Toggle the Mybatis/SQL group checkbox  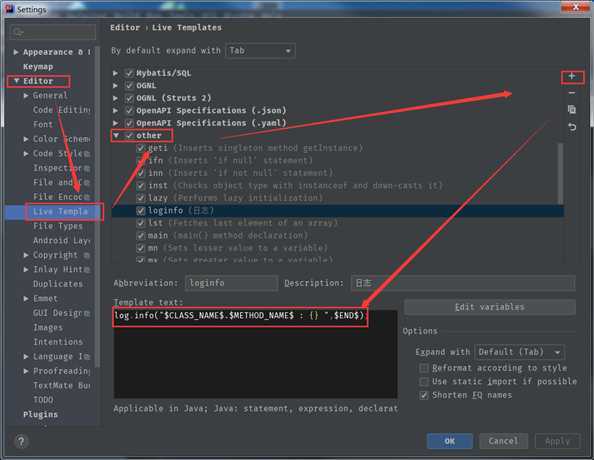point(129,73)
